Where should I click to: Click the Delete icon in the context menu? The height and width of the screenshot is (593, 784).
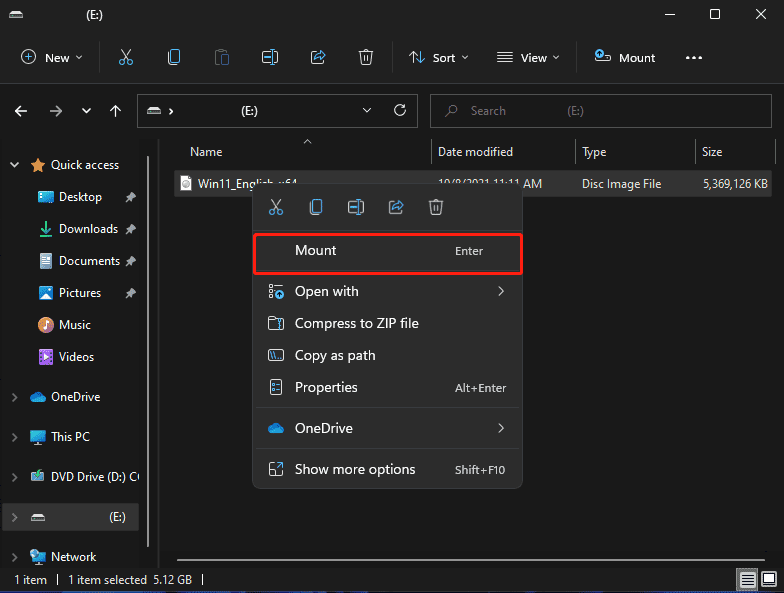(436, 207)
